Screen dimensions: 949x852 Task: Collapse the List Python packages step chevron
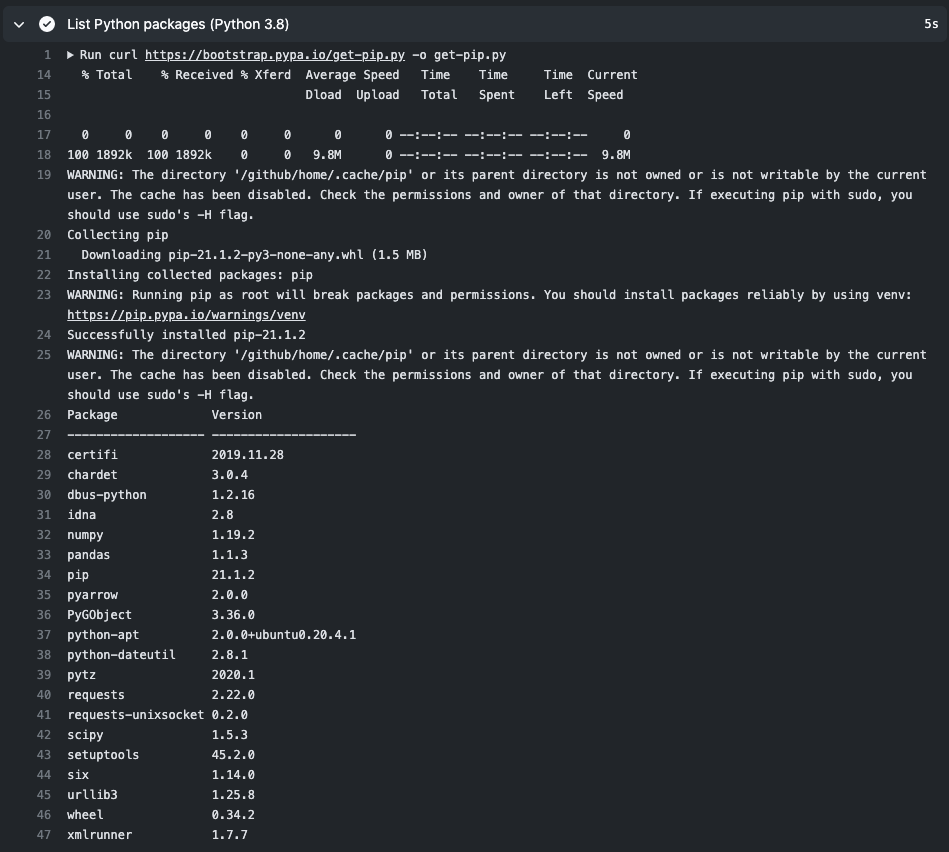[x=19, y=24]
